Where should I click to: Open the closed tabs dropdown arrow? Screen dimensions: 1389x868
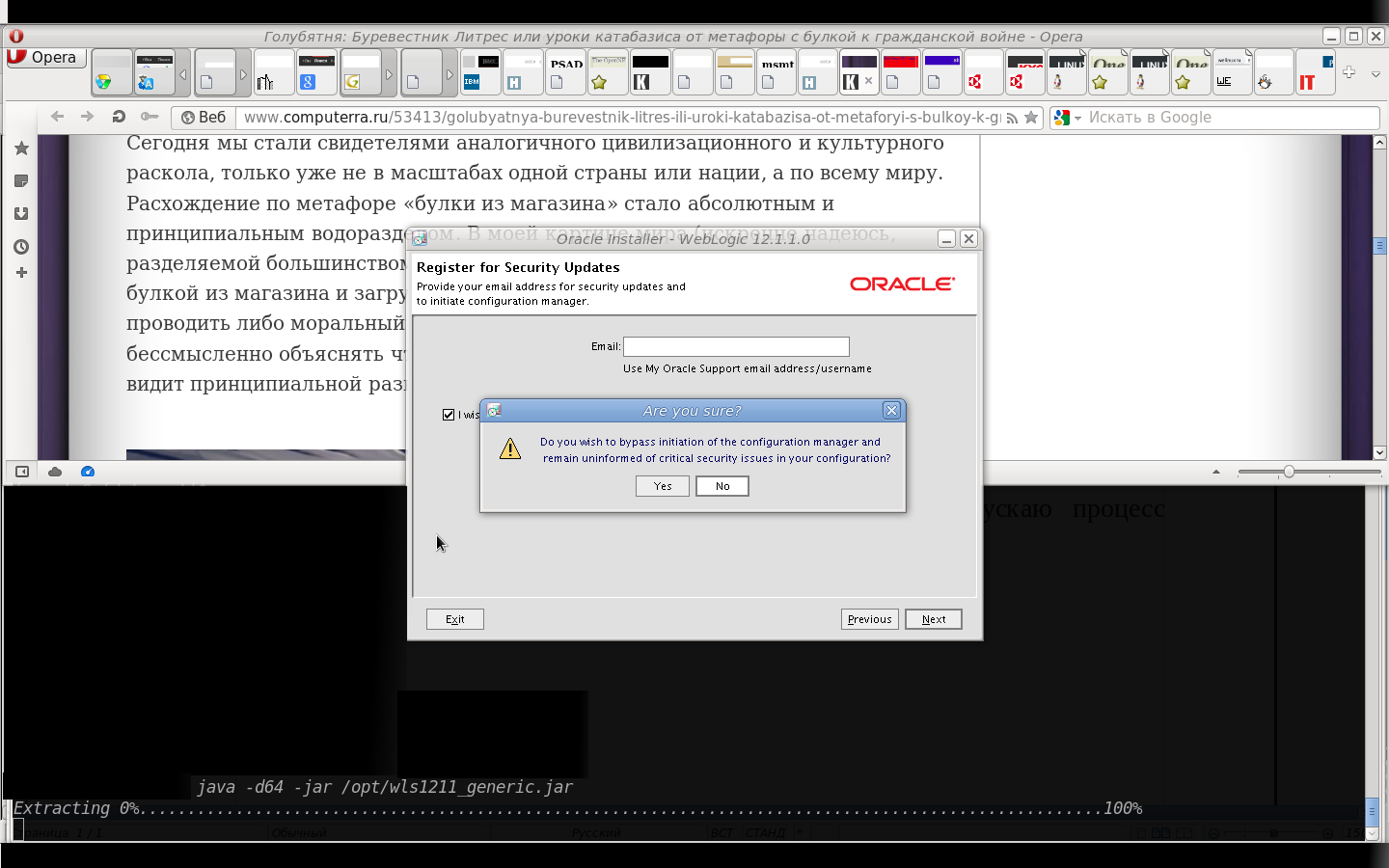click(1375, 73)
